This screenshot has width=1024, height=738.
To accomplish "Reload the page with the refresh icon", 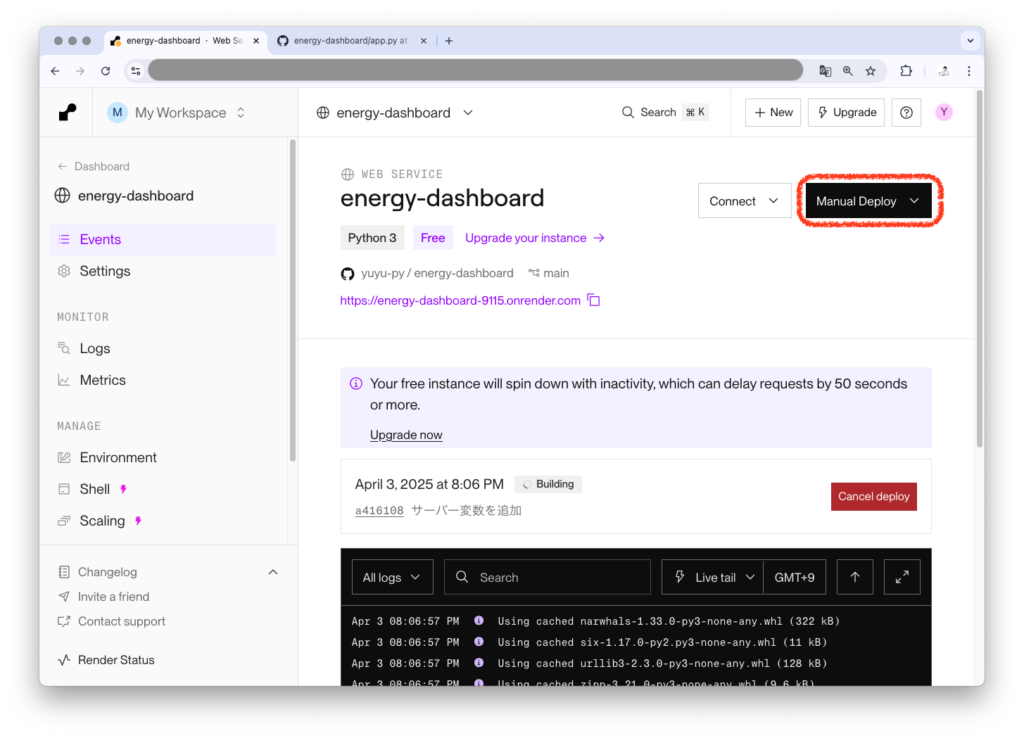I will click(x=105, y=71).
